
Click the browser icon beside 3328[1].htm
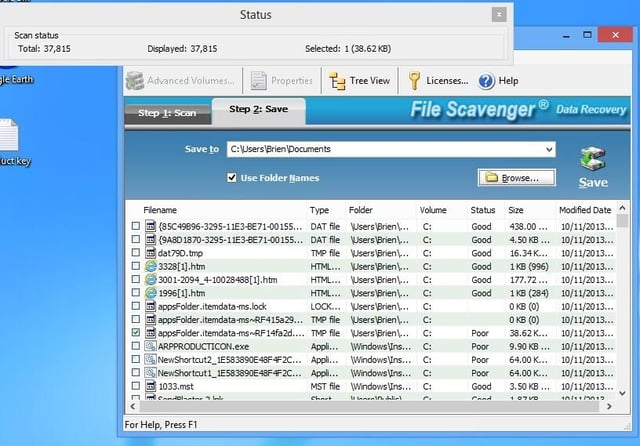(151, 266)
